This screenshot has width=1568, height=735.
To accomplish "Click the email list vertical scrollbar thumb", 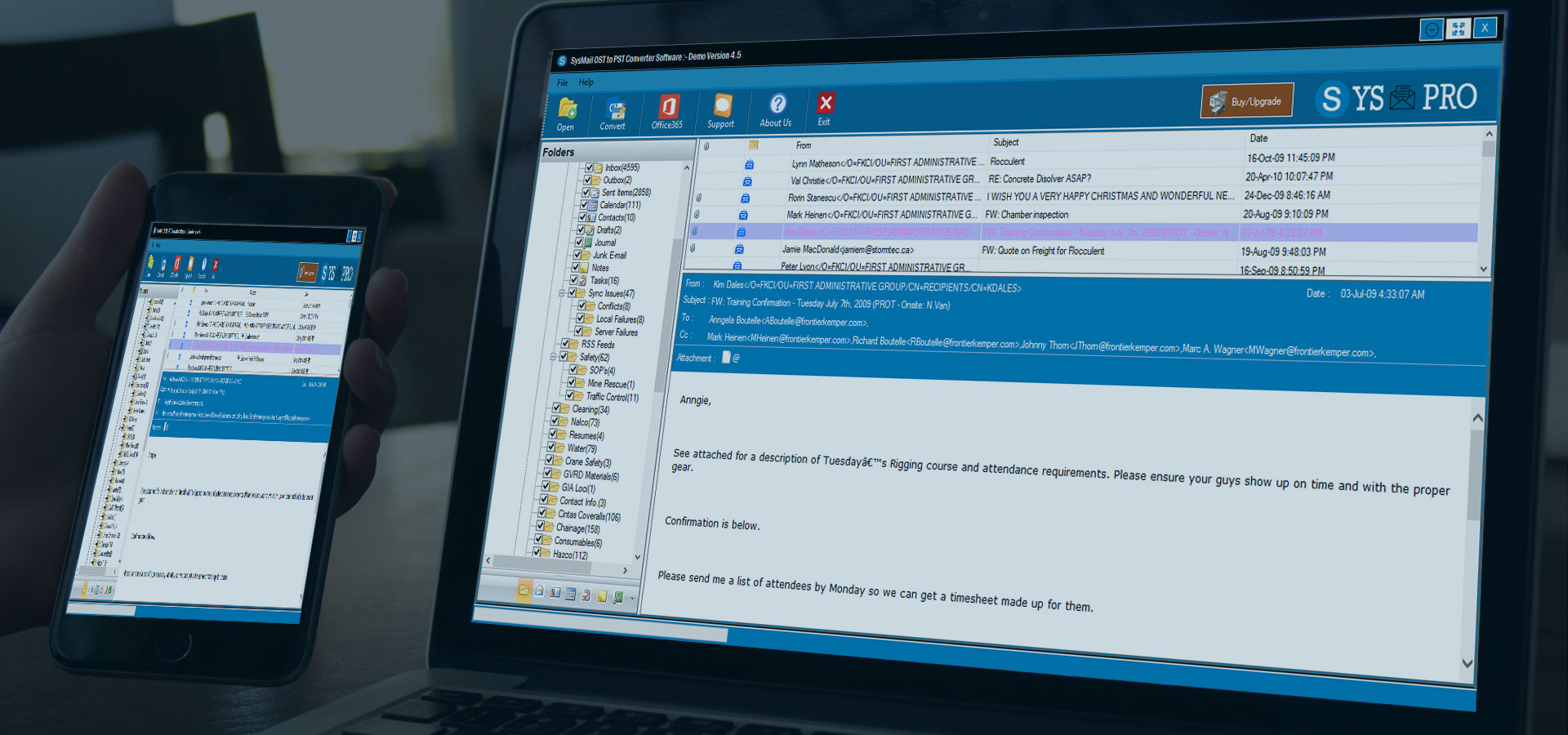I will click(x=1488, y=149).
